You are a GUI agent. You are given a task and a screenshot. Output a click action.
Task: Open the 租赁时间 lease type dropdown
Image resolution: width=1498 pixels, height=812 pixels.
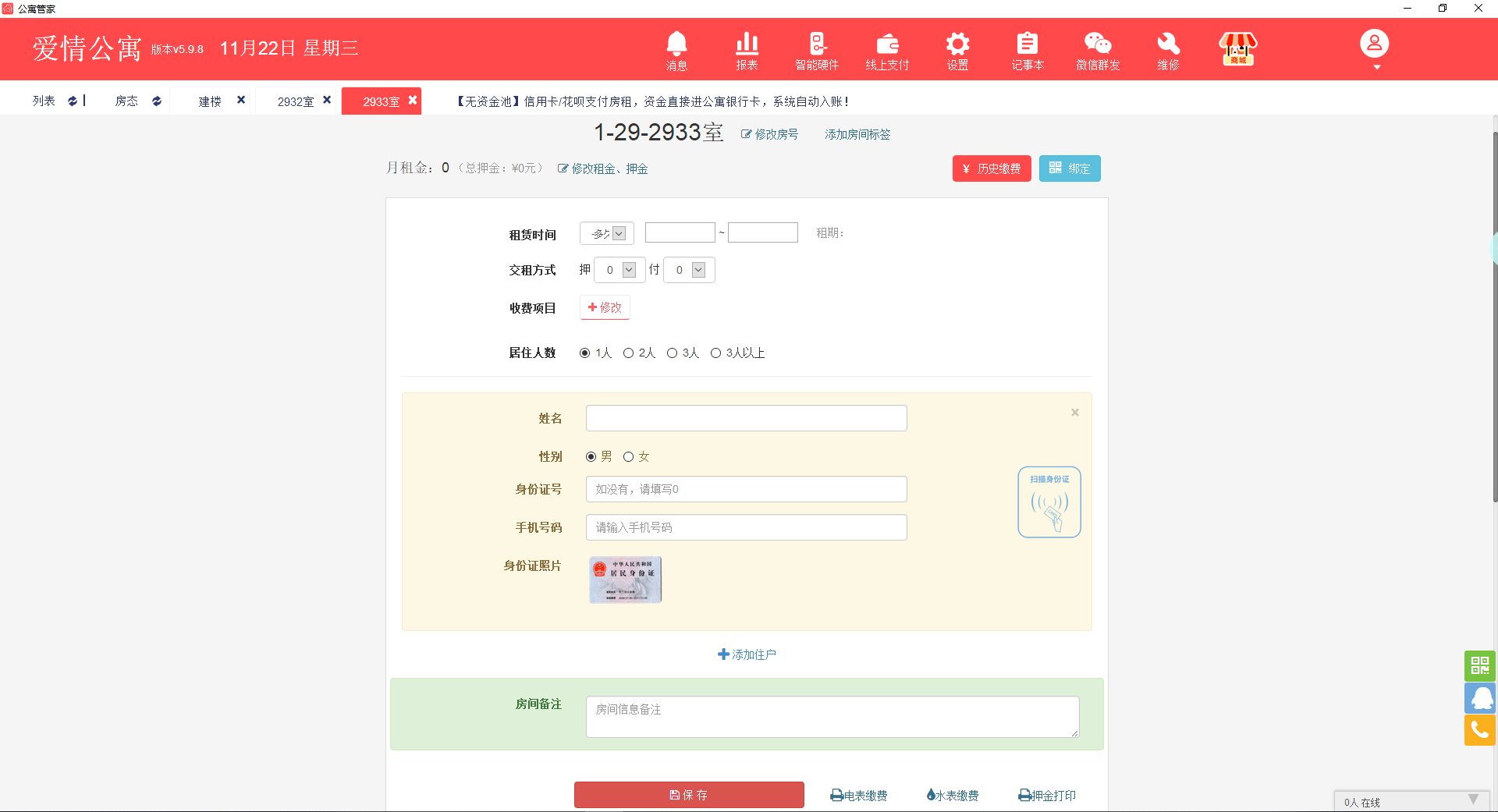(x=607, y=233)
